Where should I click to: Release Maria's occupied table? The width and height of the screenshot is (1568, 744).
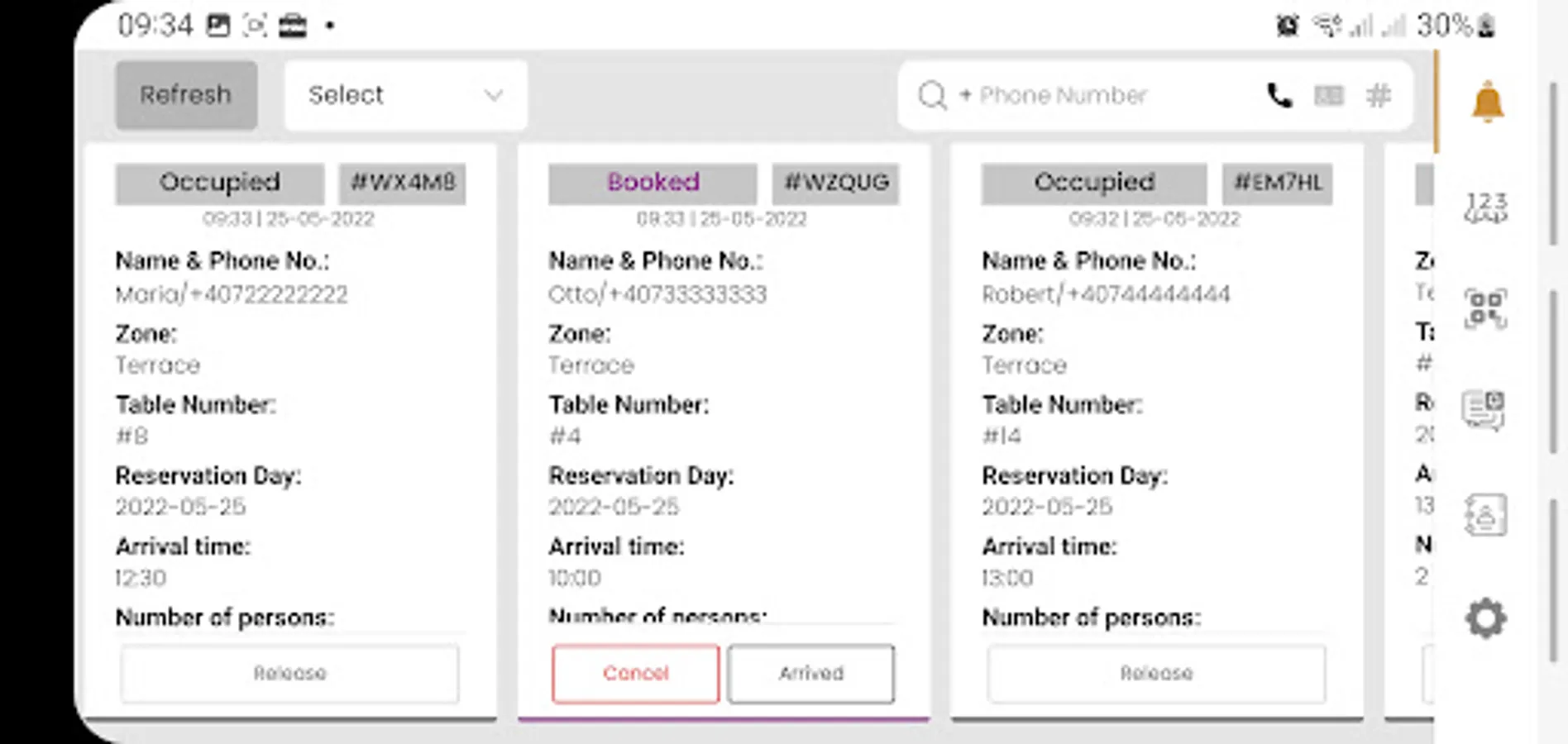point(289,674)
